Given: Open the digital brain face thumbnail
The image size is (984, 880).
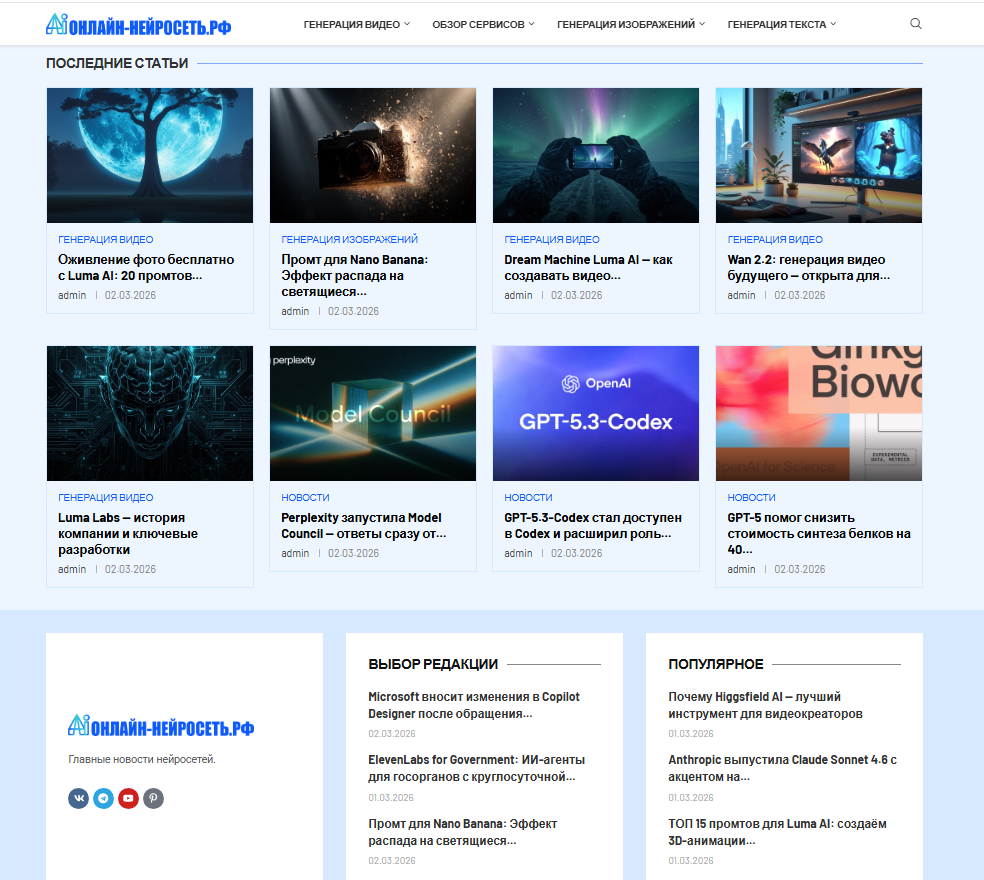Looking at the screenshot, I should [x=150, y=413].
